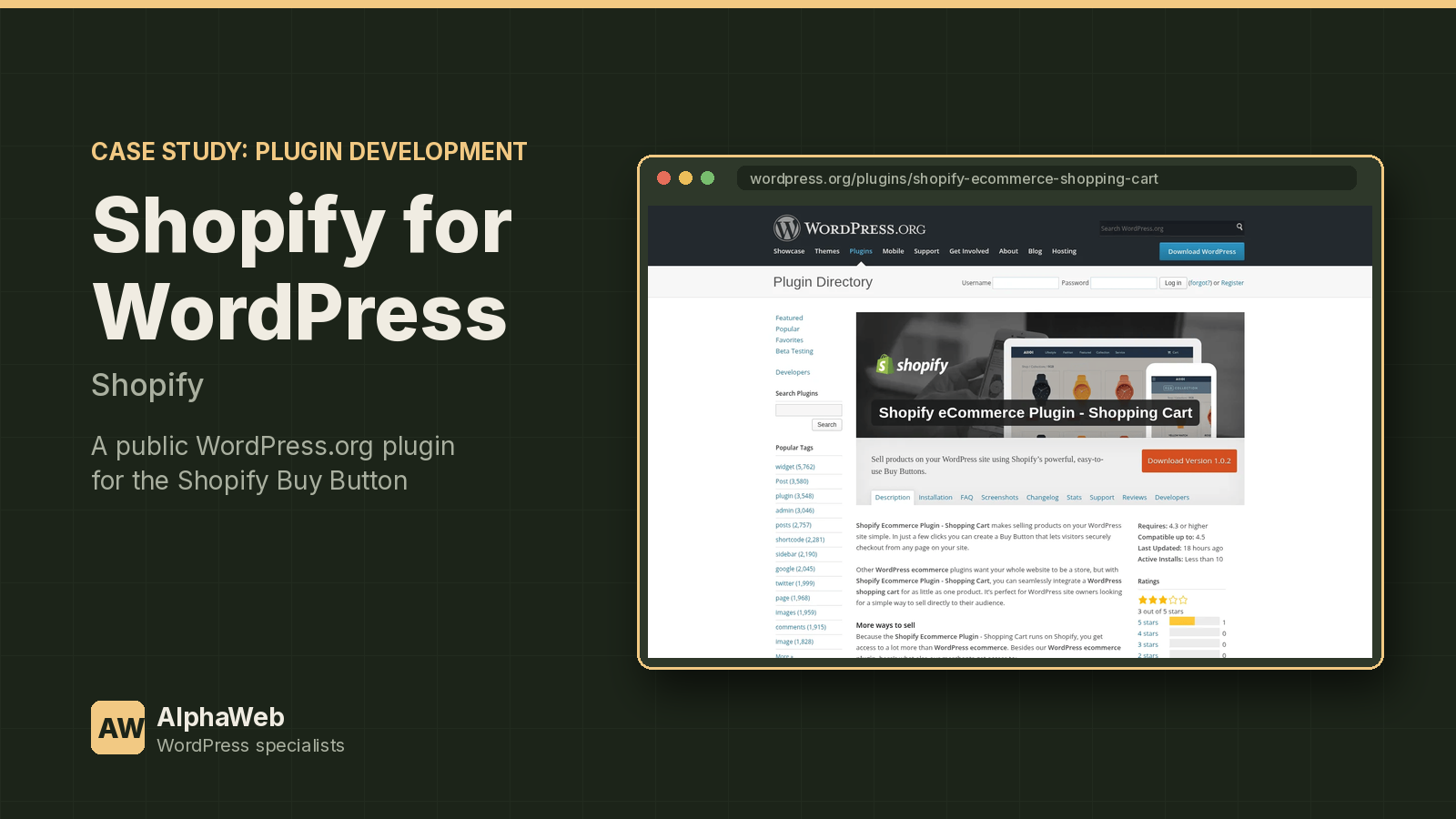1456x819 pixels.
Task: Open the Beta Testing sidebar link
Action: (794, 351)
